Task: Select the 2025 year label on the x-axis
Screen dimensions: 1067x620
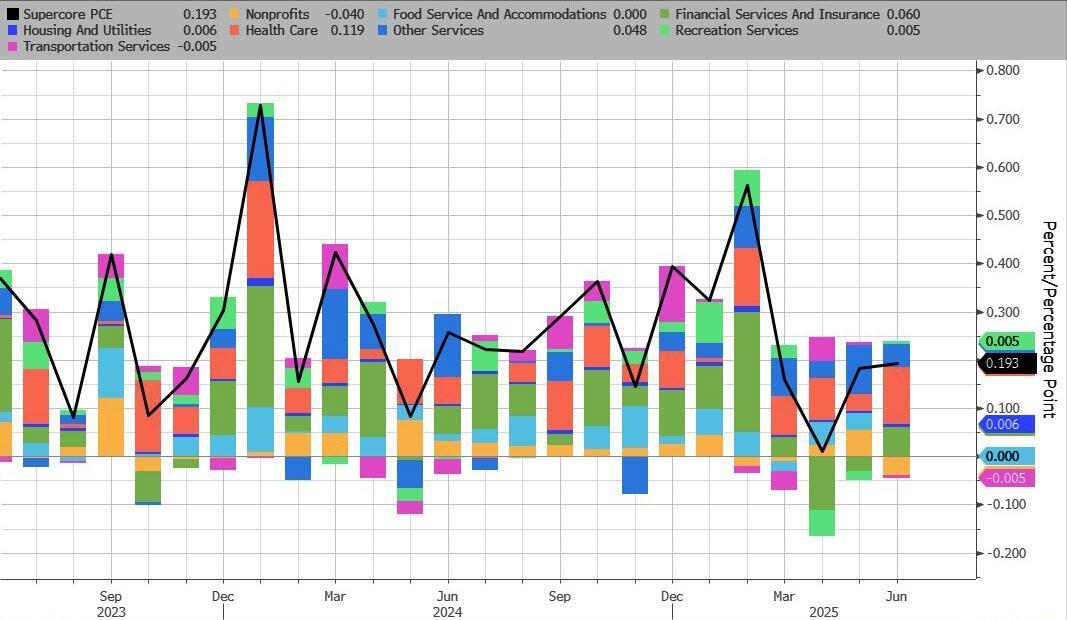Action: coord(822,611)
